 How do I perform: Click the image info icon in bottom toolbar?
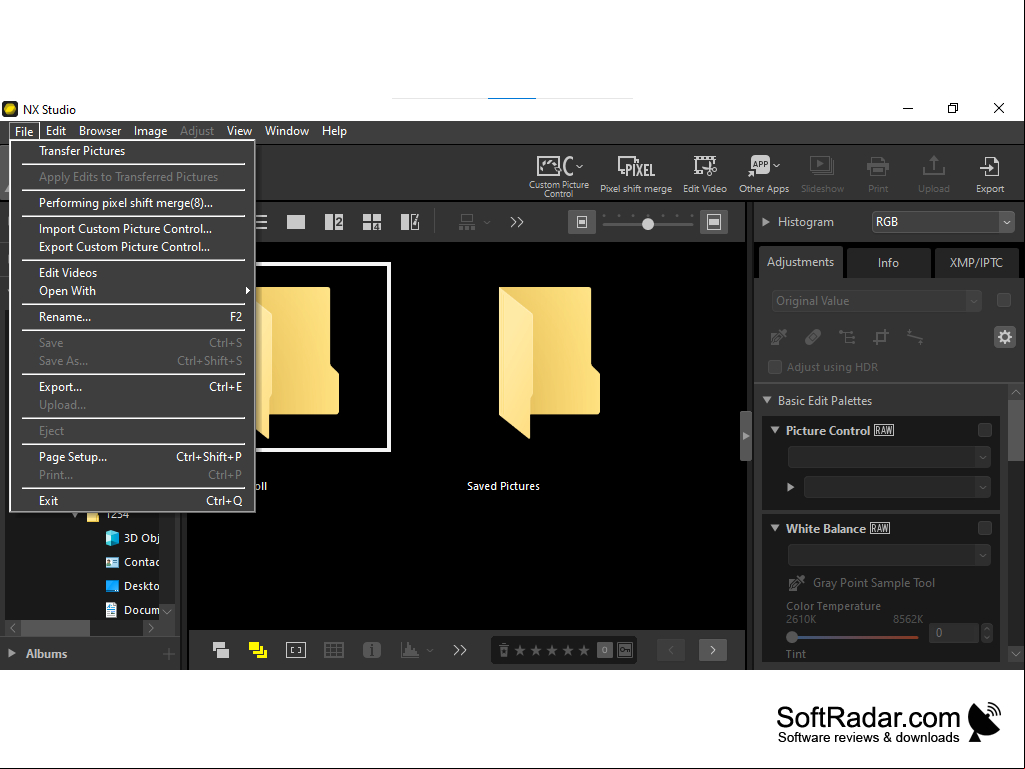tap(372, 650)
